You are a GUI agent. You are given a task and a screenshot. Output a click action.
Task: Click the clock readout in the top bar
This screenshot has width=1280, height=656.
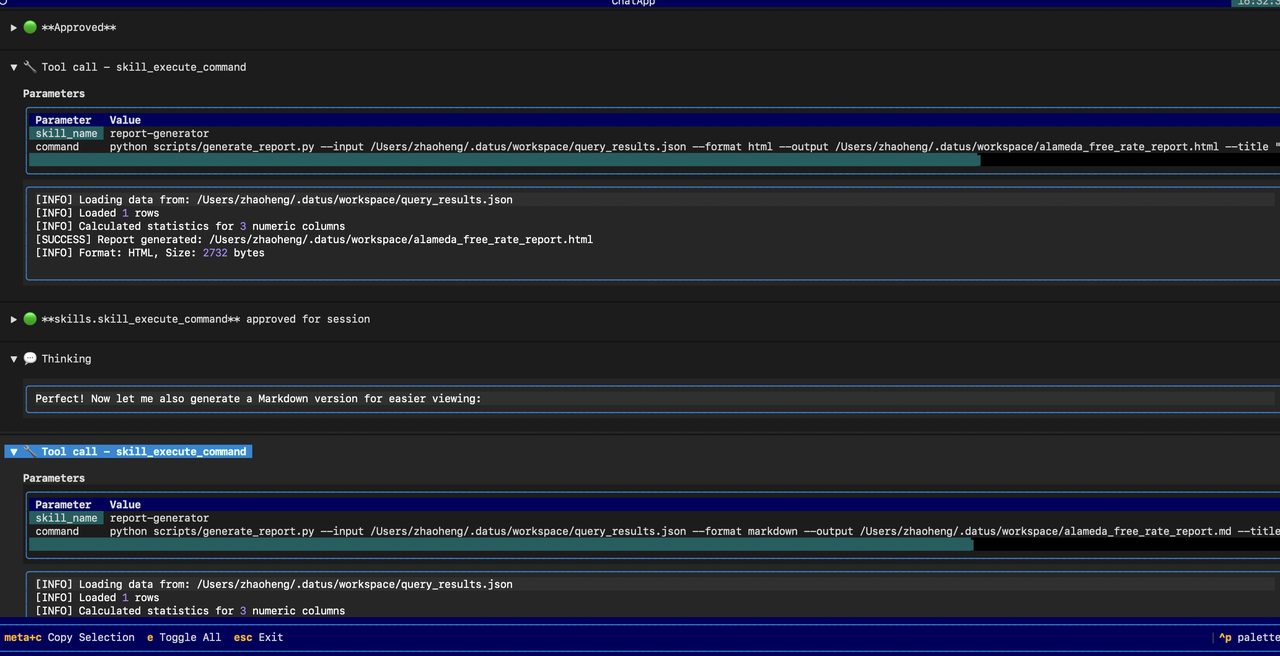click(1258, 3)
